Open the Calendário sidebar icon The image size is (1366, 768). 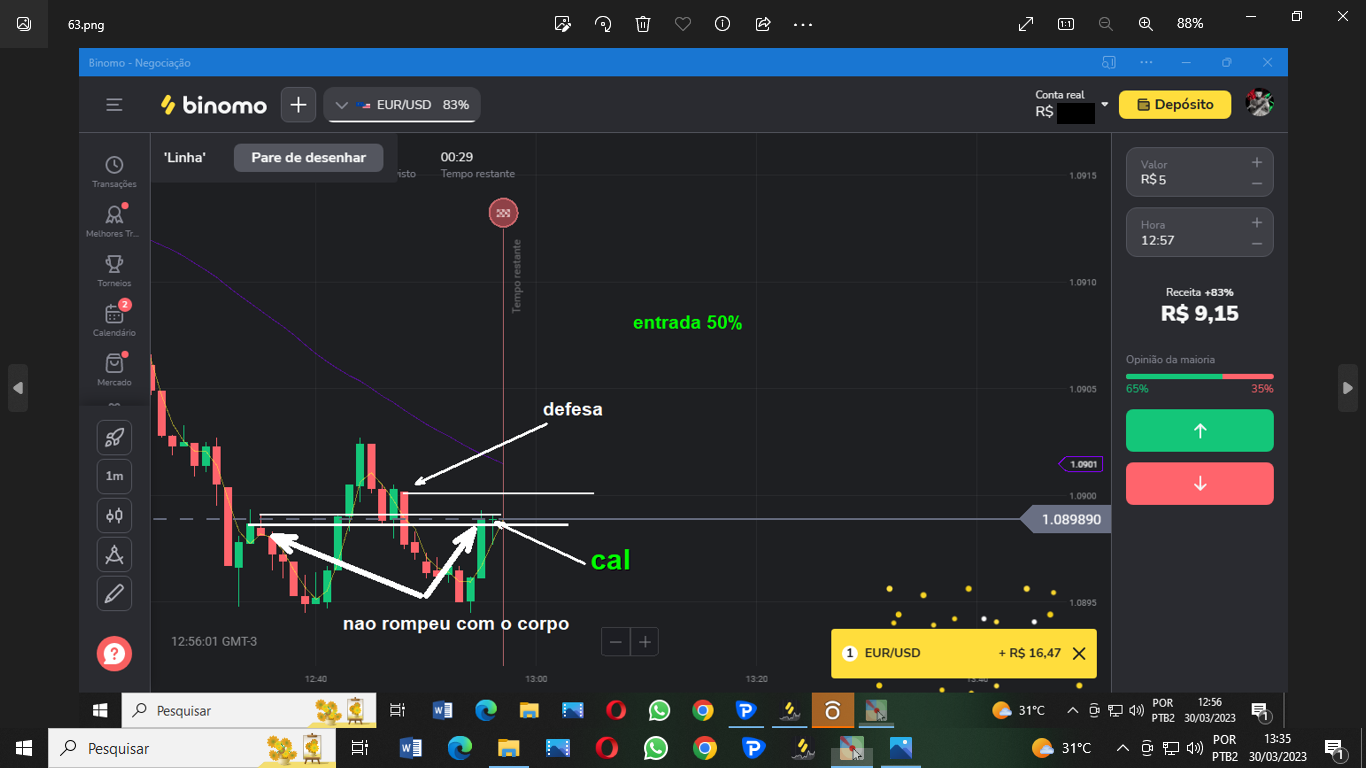coord(114,318)
